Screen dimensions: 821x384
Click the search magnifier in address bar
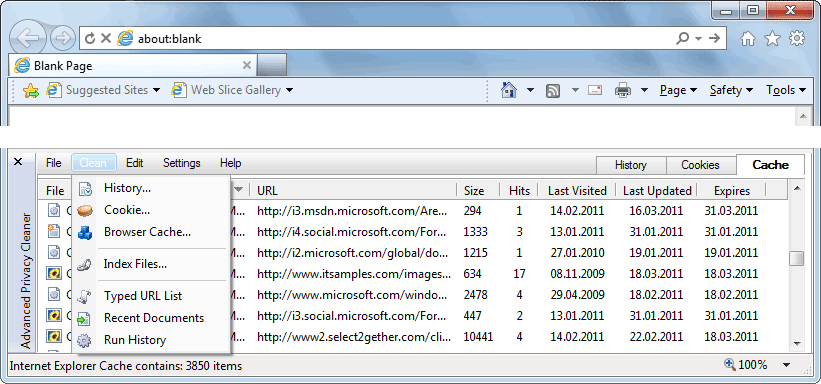pos(682,38)
